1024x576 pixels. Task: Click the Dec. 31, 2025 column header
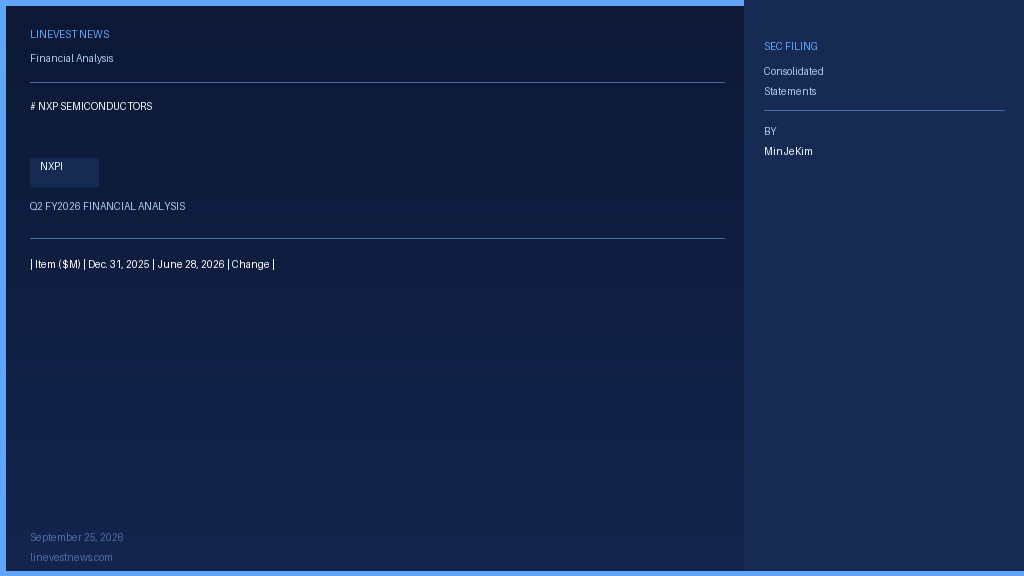point(119,264)
